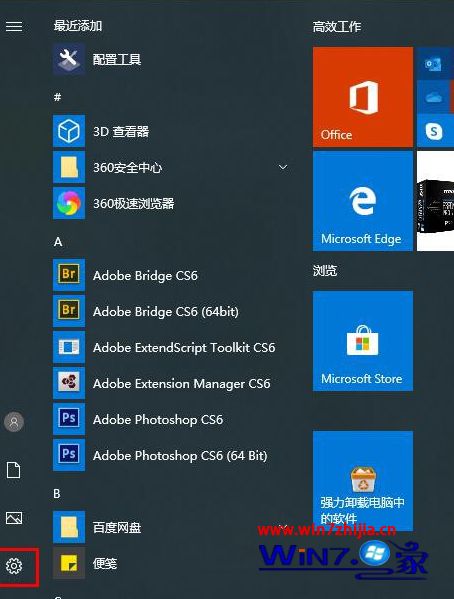This screenshot has height=599, width=454.
Task: Open the Microsoft Store tile
Action: [363, 341]
